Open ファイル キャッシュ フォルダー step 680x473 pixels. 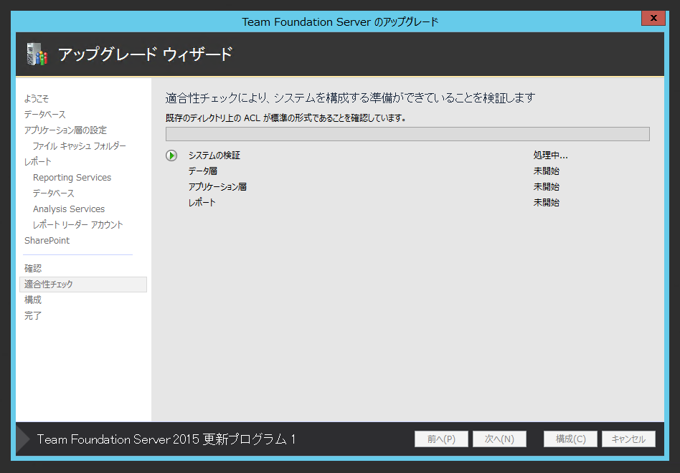pos(79,146)
